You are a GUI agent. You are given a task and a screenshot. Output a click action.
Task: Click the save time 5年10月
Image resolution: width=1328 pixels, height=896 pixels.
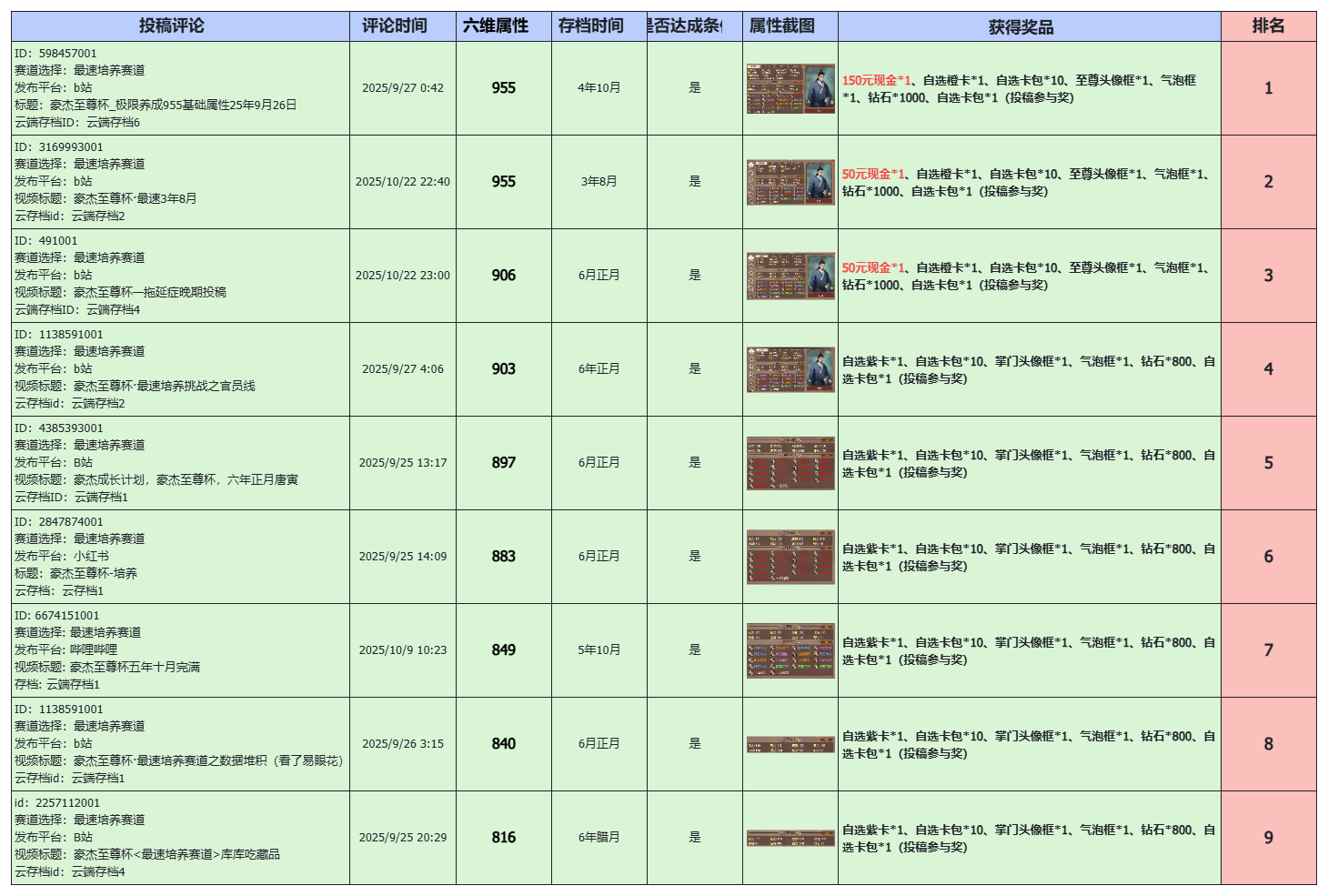pos(599,650)
